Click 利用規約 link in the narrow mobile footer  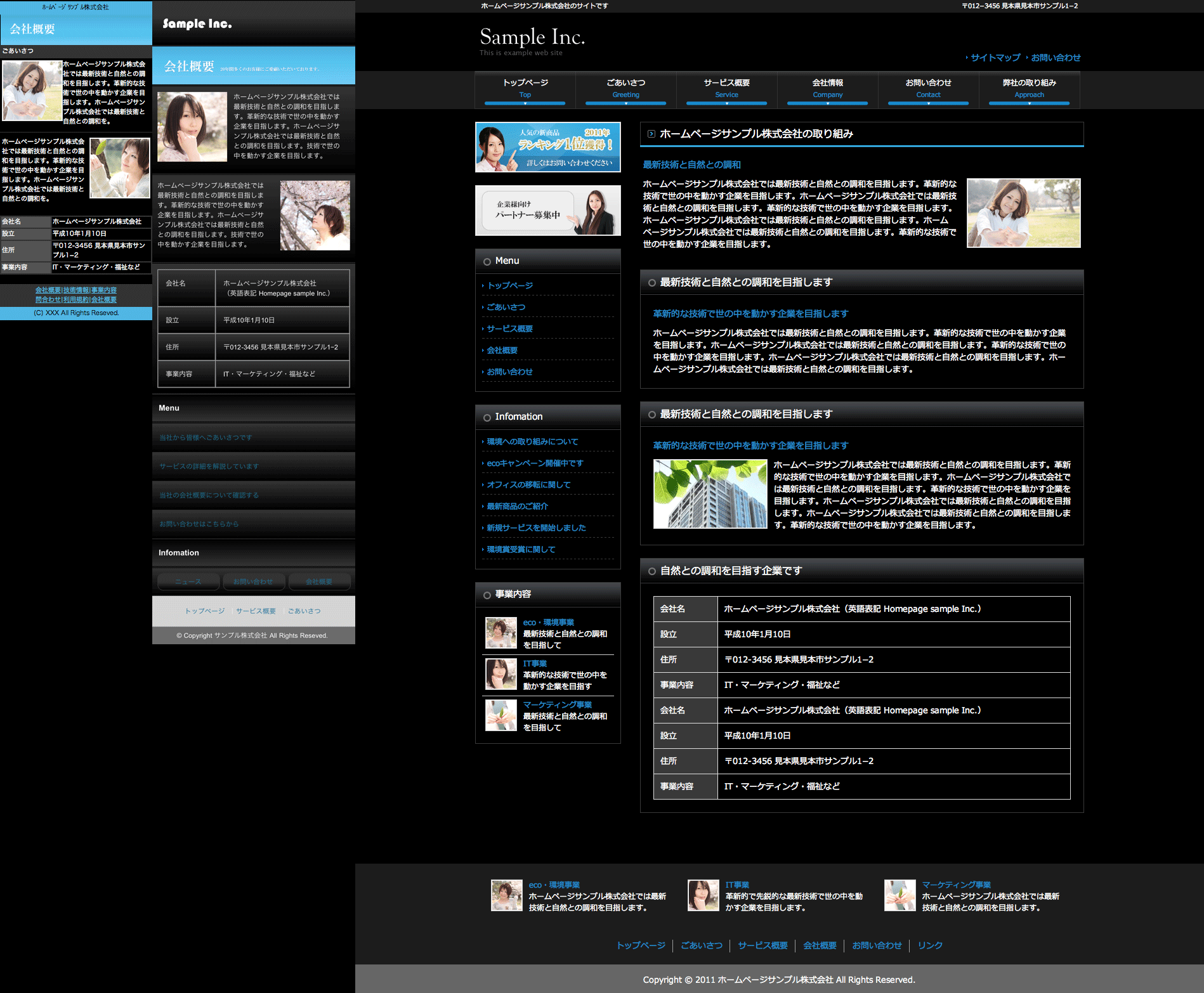click(x=76, y=299)
